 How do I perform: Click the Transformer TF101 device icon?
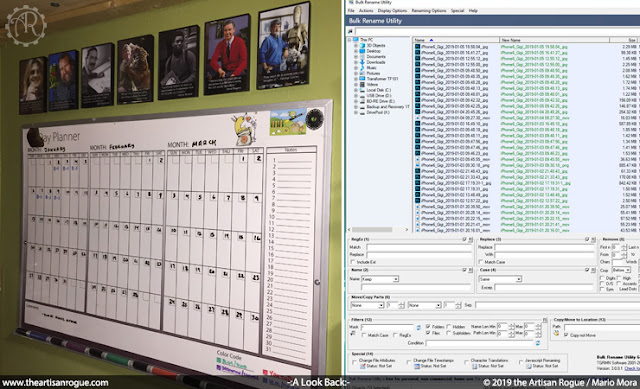(362, 79)
